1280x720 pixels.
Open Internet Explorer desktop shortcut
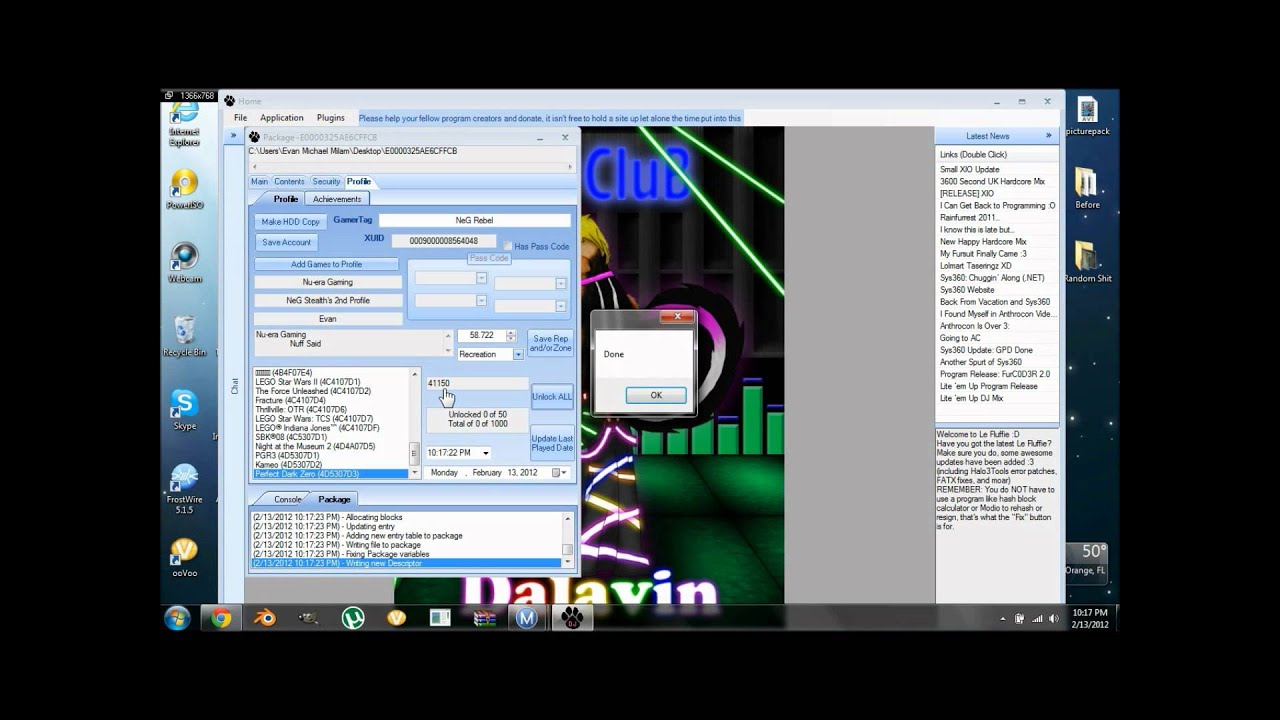coord(184,123)
